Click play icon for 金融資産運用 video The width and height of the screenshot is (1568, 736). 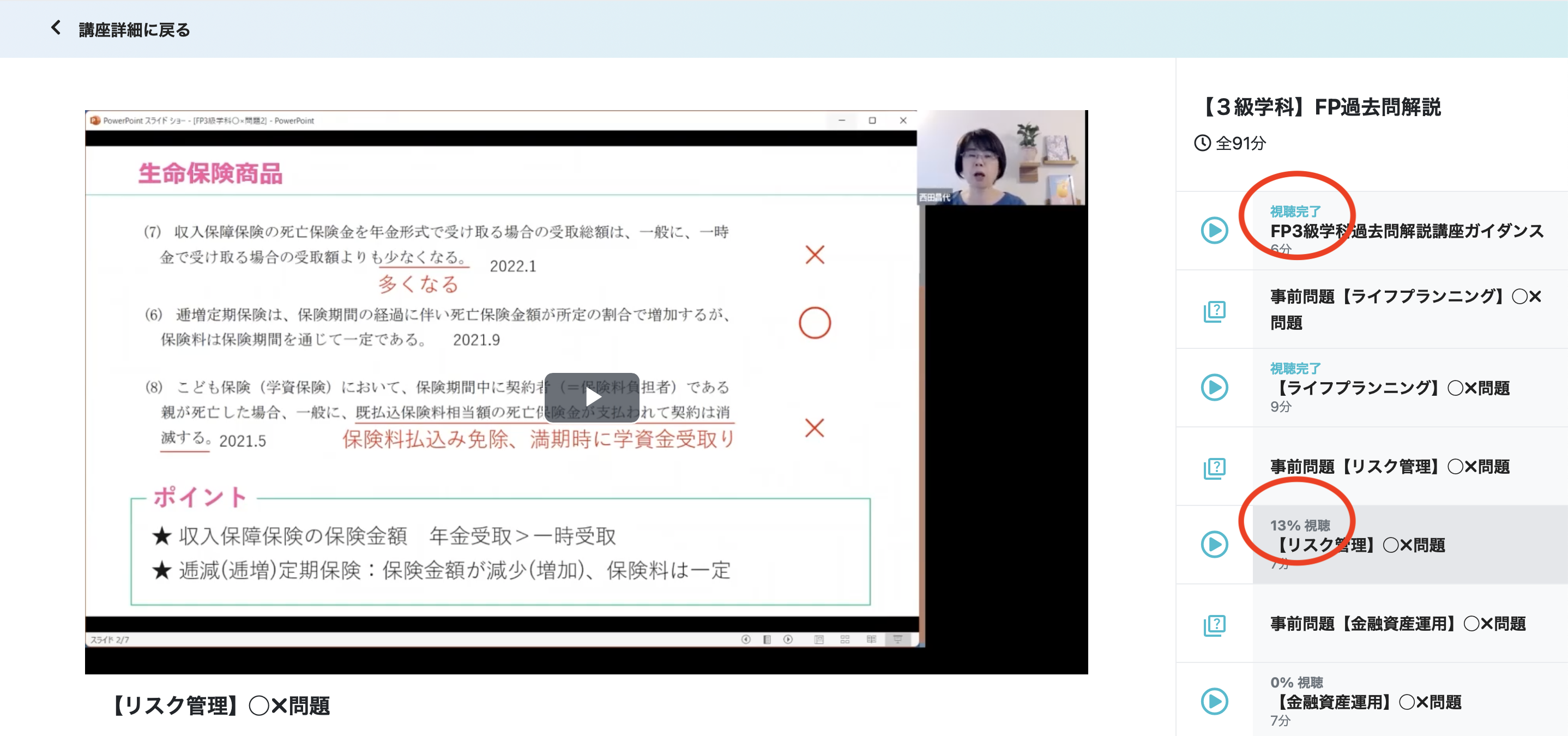[x=1214, y=701]
